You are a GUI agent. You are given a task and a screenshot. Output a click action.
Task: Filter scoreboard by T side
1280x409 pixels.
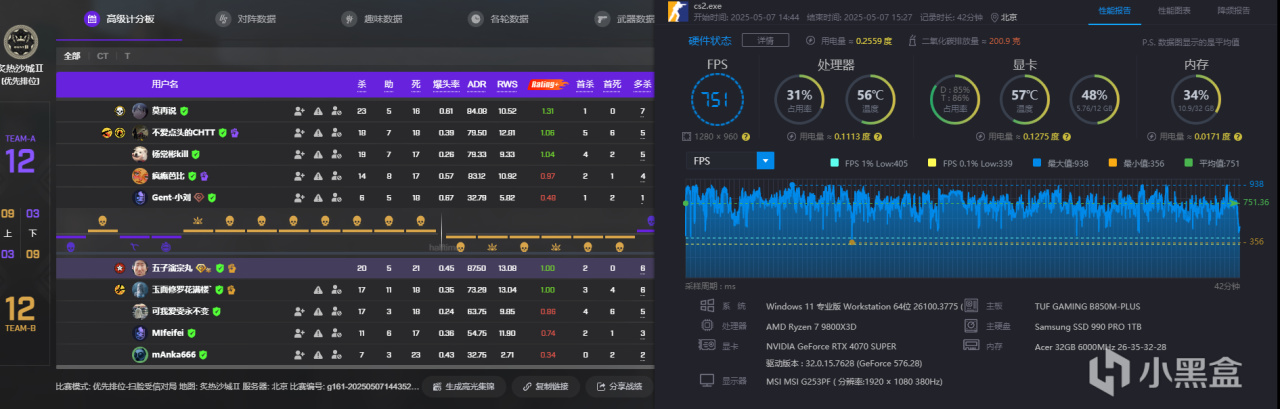[127, 56]
